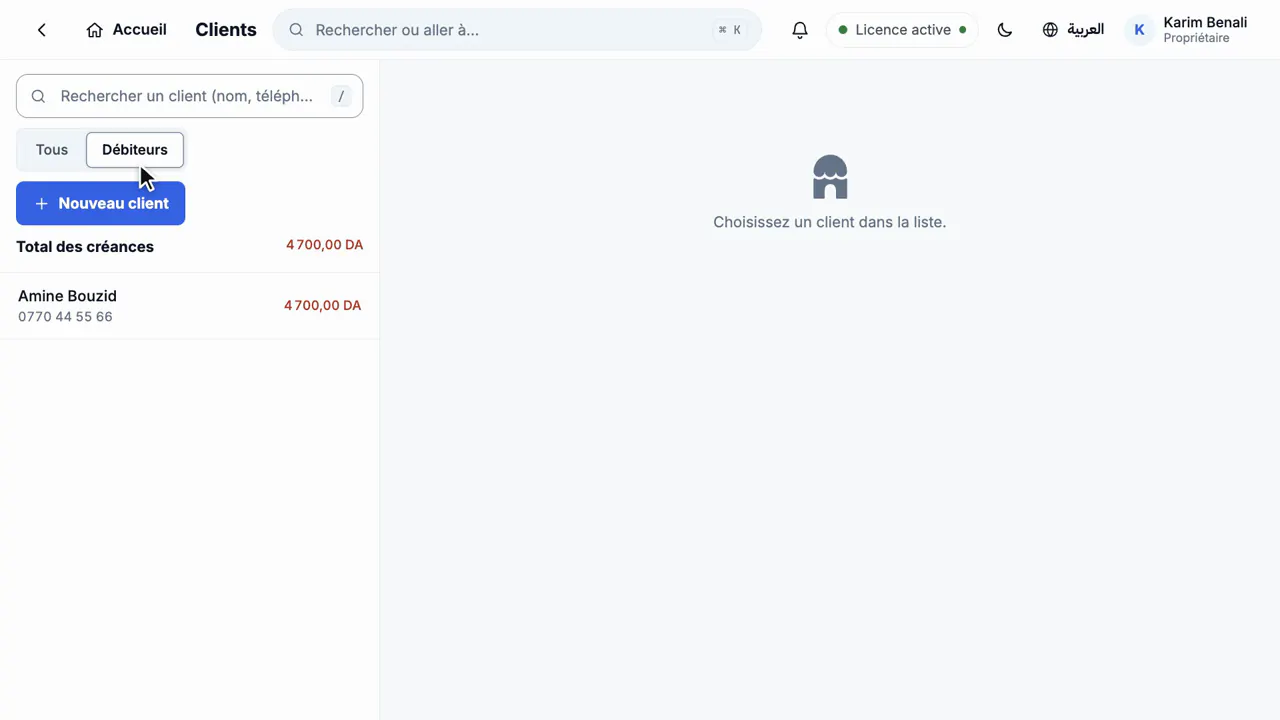Click the K user avatar
Screen dimensions: 1280x720
pyautogui.click(x=1139, y=30)
